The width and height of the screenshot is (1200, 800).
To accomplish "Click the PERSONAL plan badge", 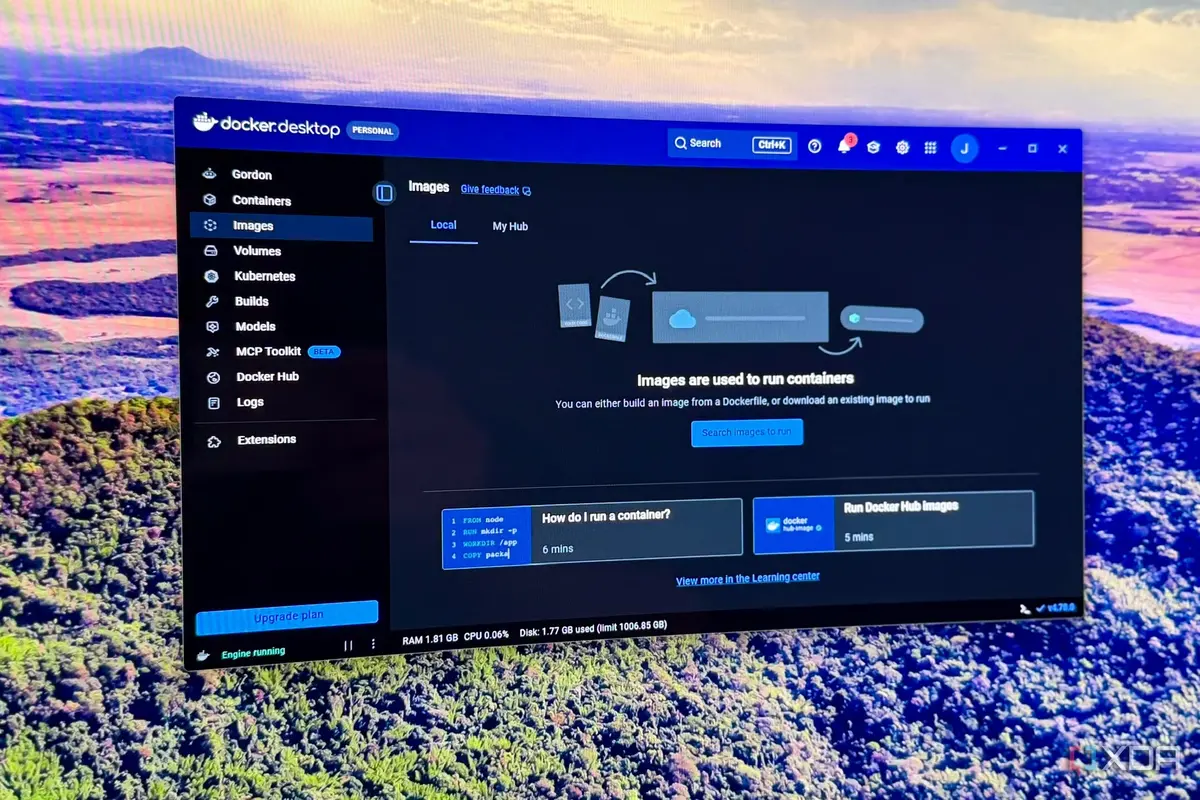I will click(373, 131).
